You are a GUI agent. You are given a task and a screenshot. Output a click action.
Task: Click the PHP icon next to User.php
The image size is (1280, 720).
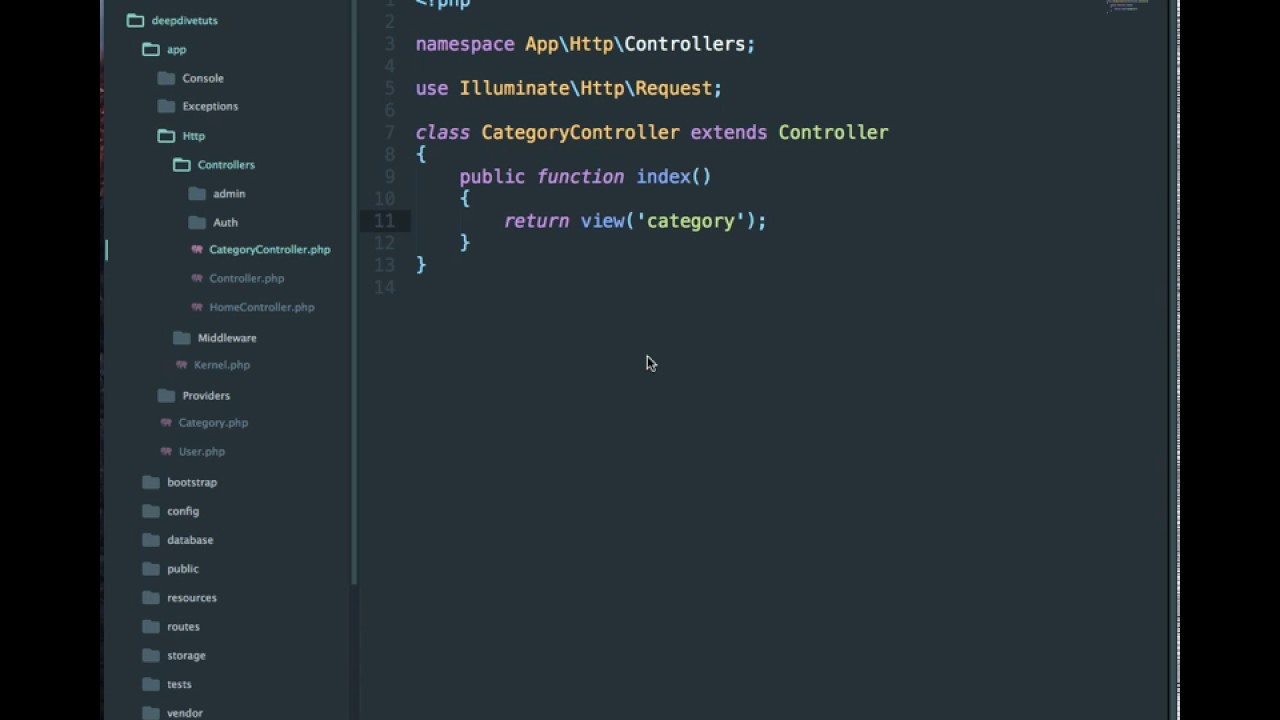tap(166, 452)
